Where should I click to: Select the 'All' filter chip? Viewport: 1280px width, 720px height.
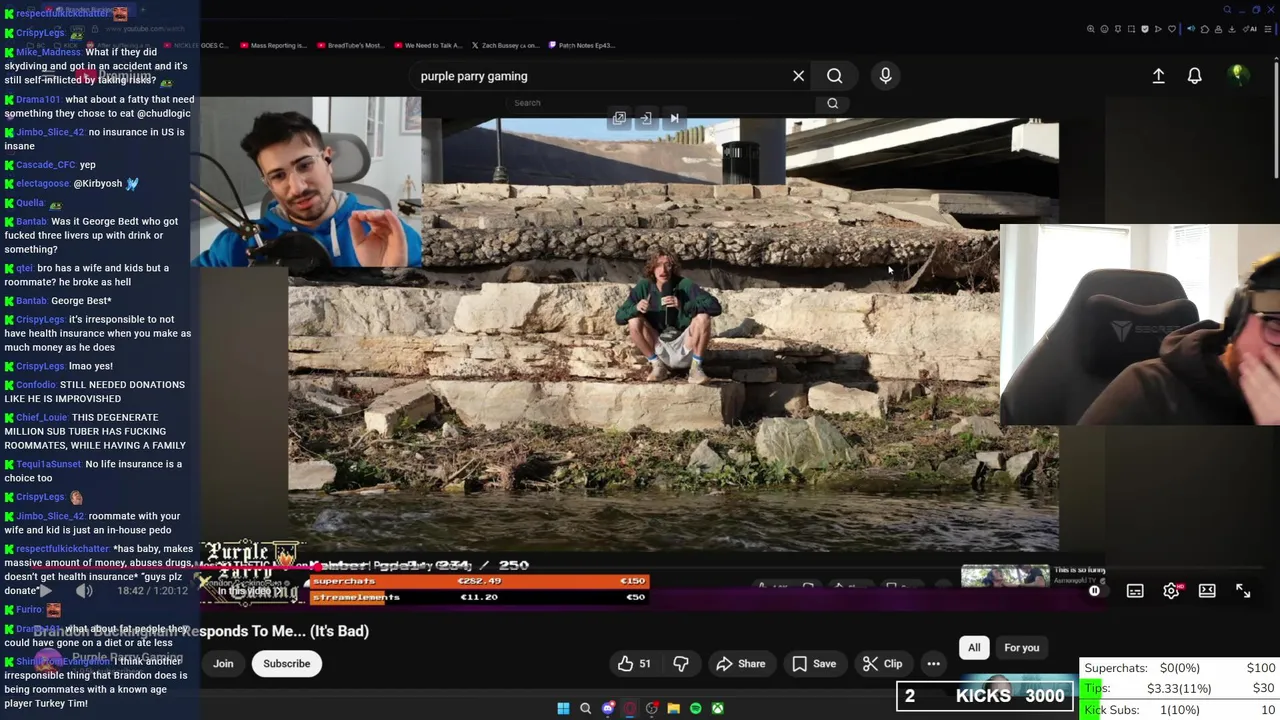tap(974, 648)
